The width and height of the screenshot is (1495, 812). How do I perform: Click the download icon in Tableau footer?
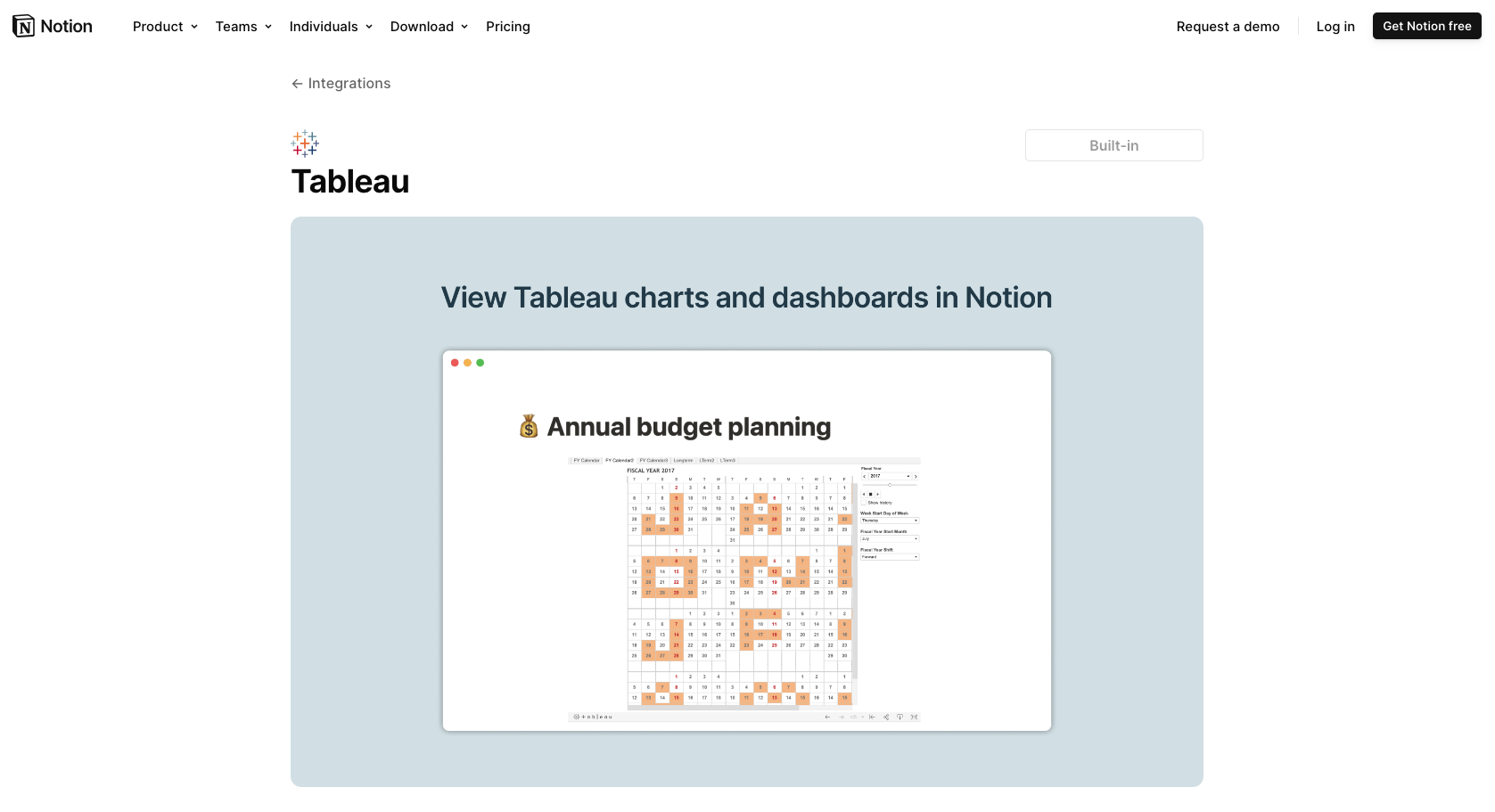click(899, 717)
